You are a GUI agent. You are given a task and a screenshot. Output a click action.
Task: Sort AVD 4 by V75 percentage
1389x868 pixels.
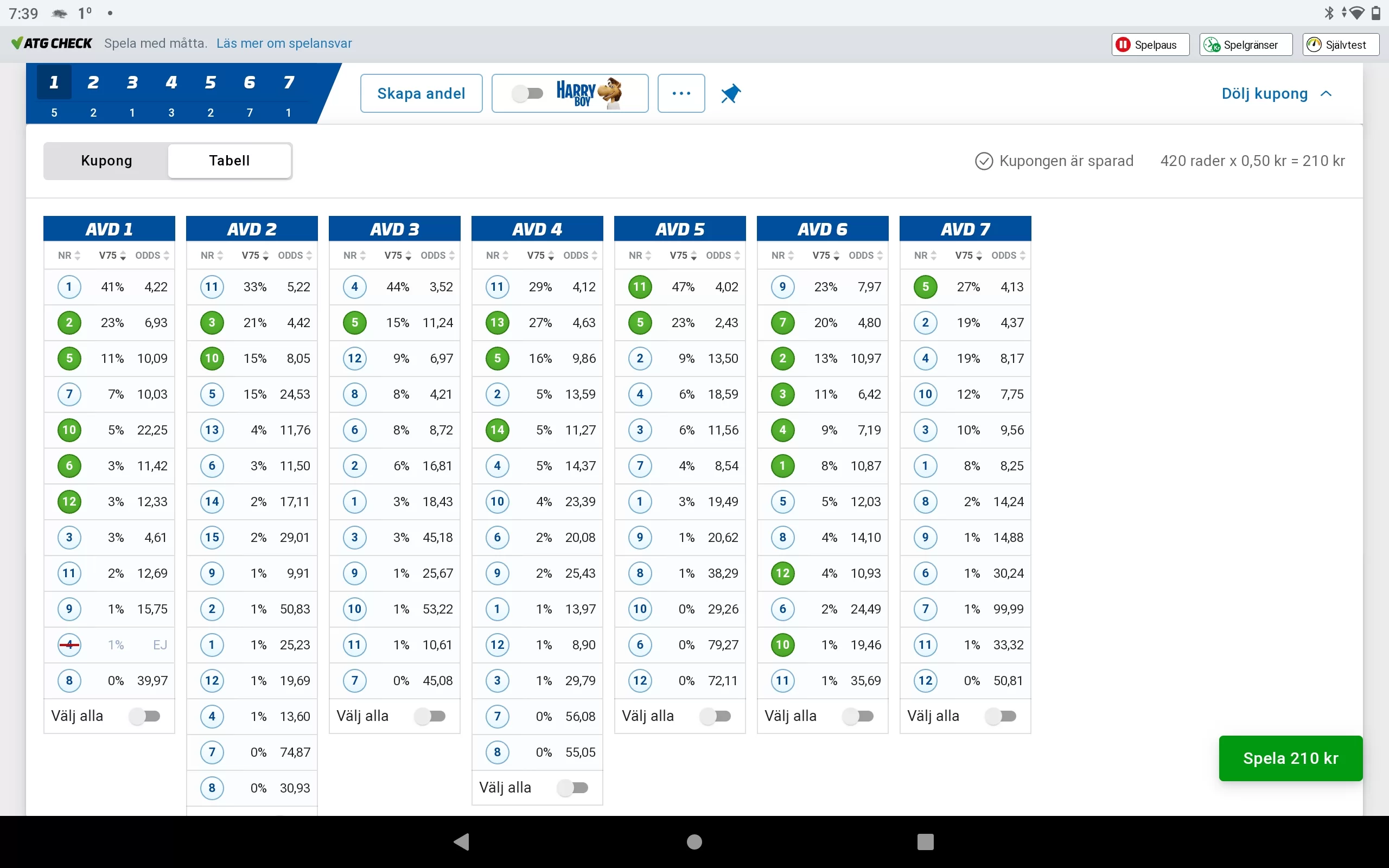[x=540, y=256]
